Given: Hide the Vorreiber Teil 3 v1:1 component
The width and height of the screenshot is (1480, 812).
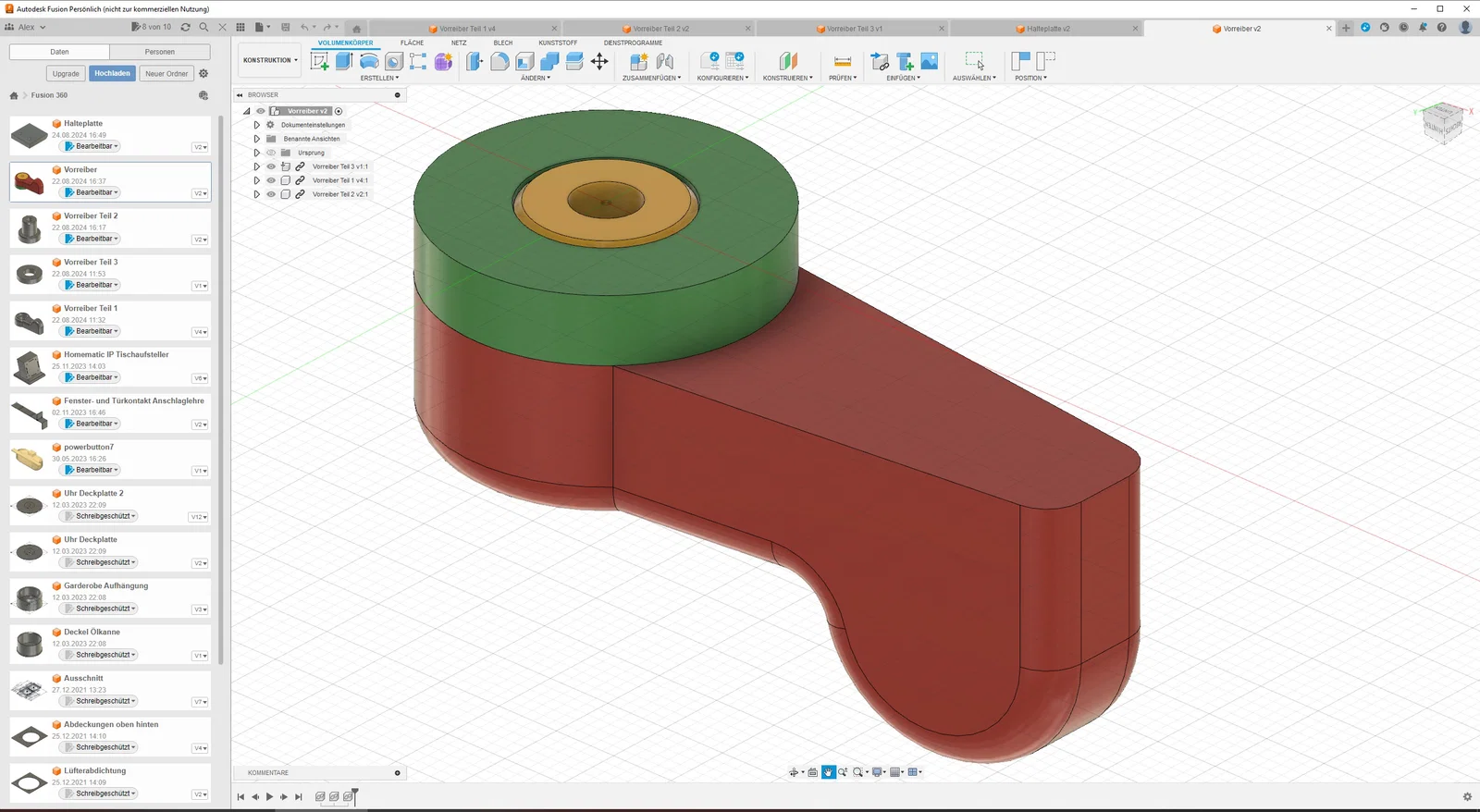Looking at the screenshot, I should [x=271, y=166].
